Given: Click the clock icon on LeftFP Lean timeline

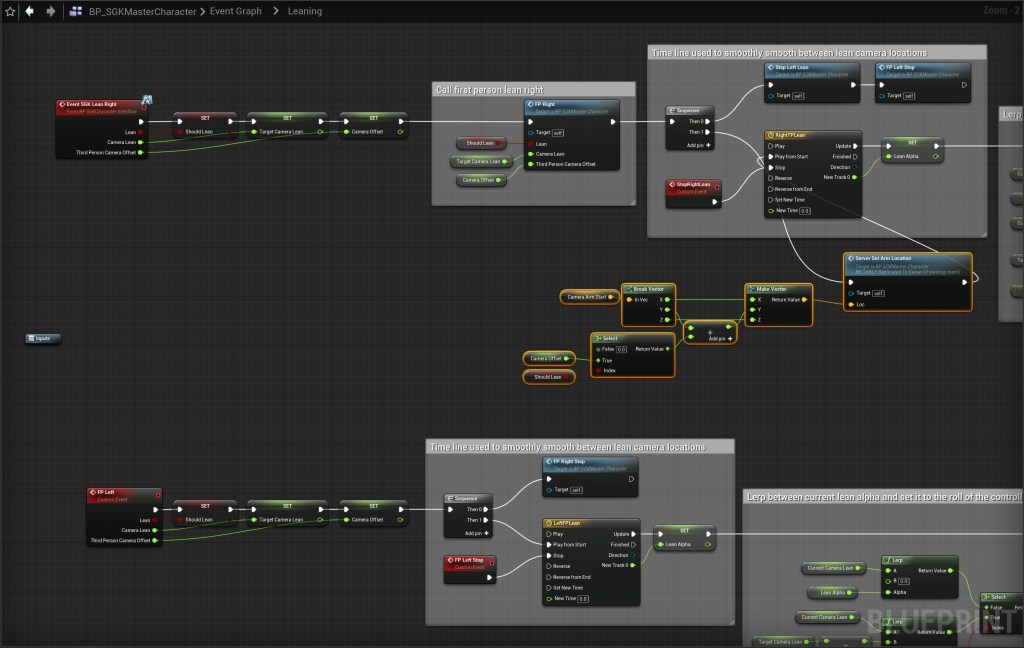Looking at the screenshot, I should 549,523.
